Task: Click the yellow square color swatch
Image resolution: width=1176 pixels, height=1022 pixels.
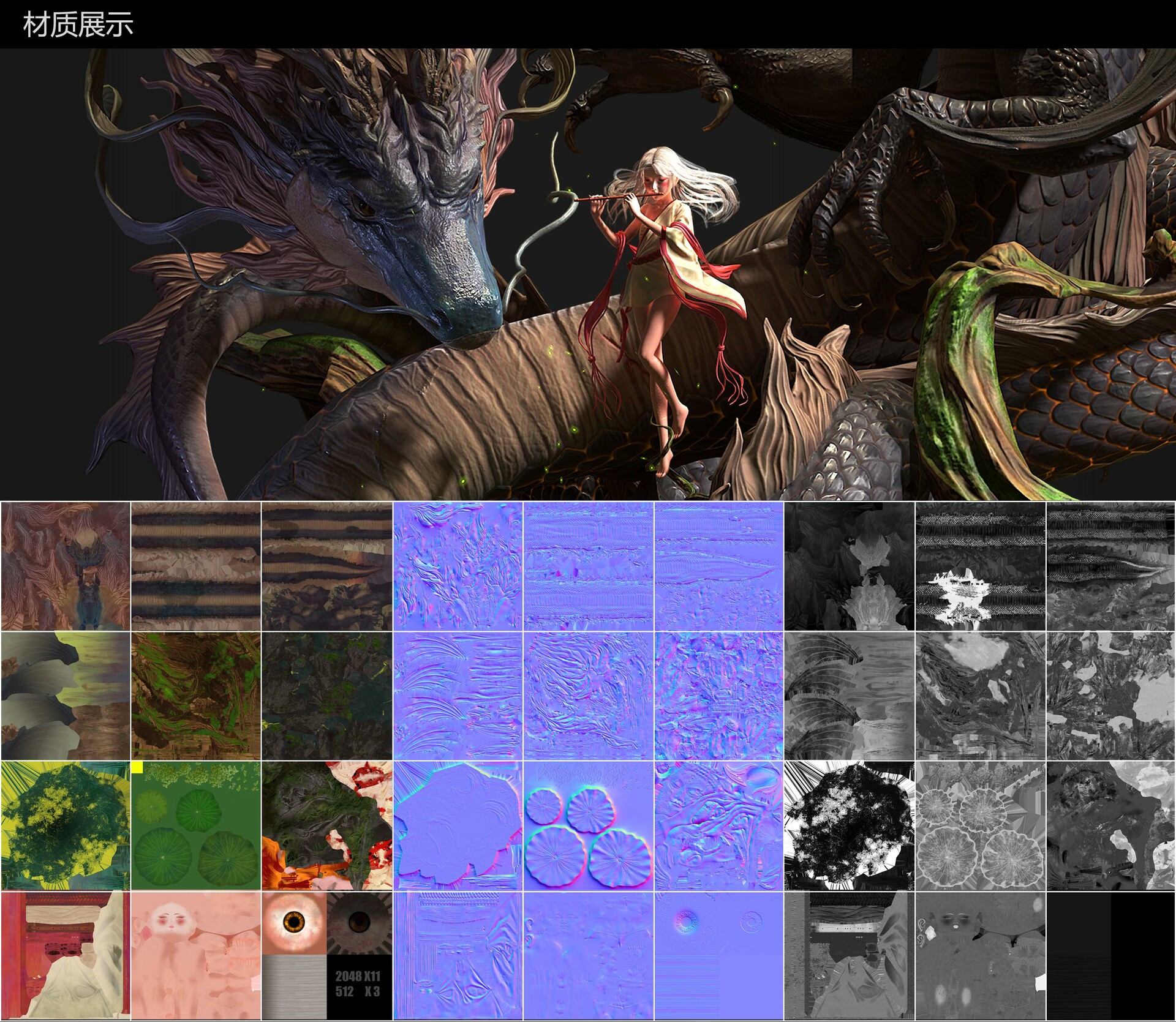Action: 137,767
